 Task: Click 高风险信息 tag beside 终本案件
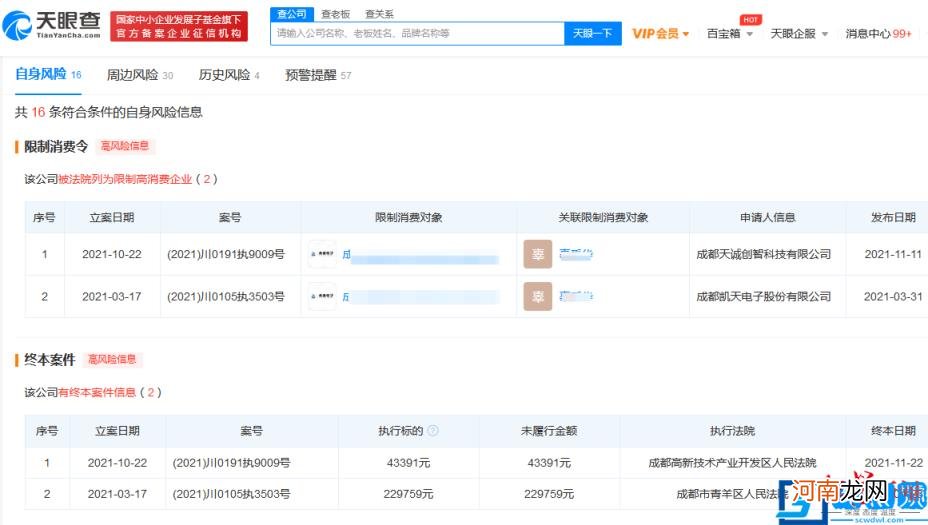(112, 359)
